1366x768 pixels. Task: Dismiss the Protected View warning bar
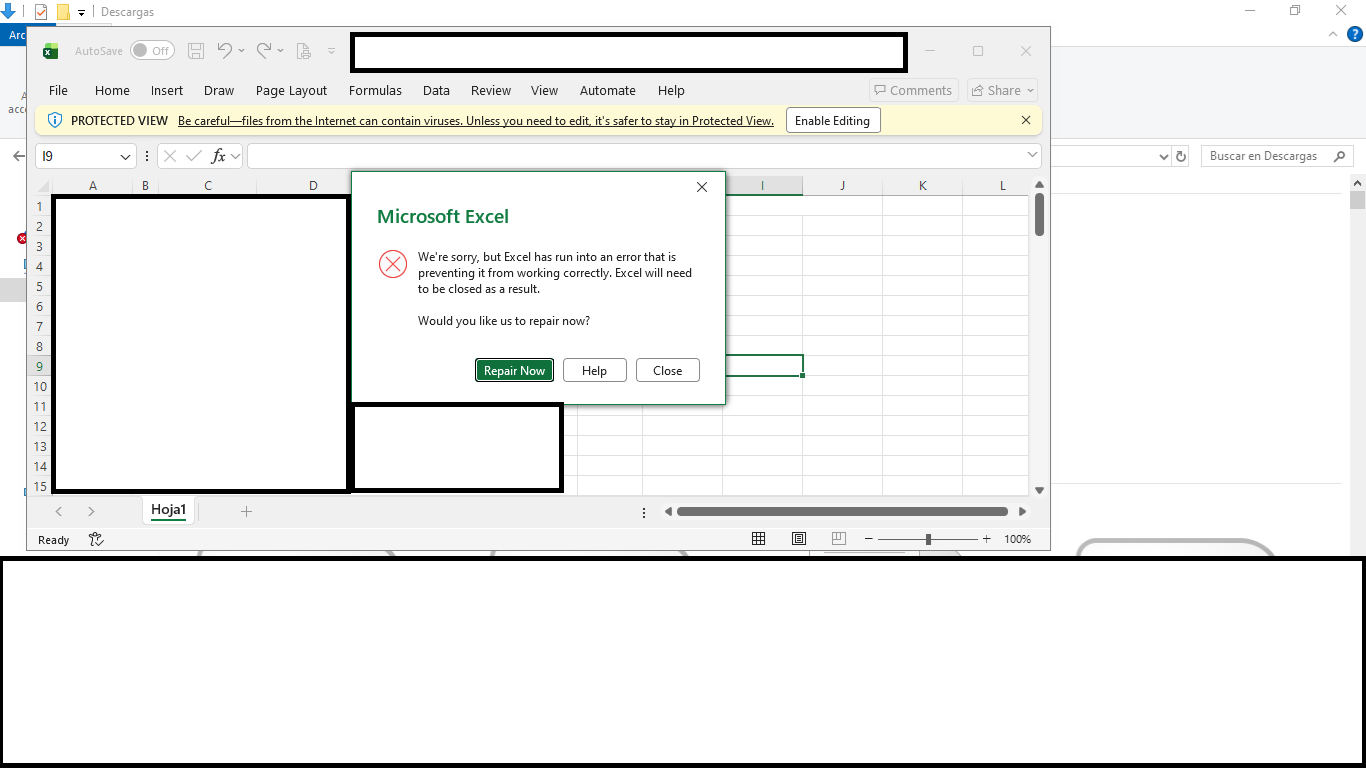click(1025, 120)
